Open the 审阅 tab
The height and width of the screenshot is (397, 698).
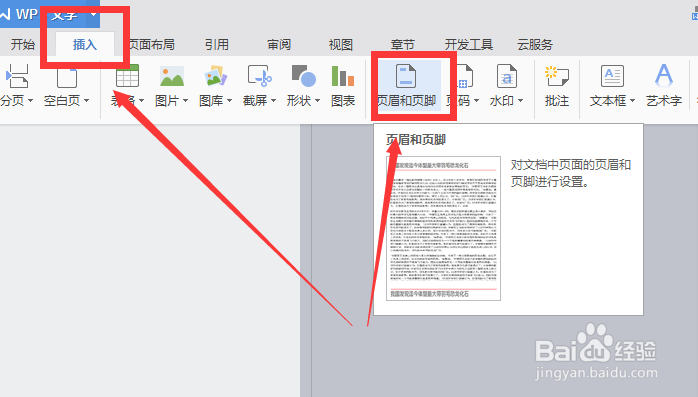(x=279, y=45)
